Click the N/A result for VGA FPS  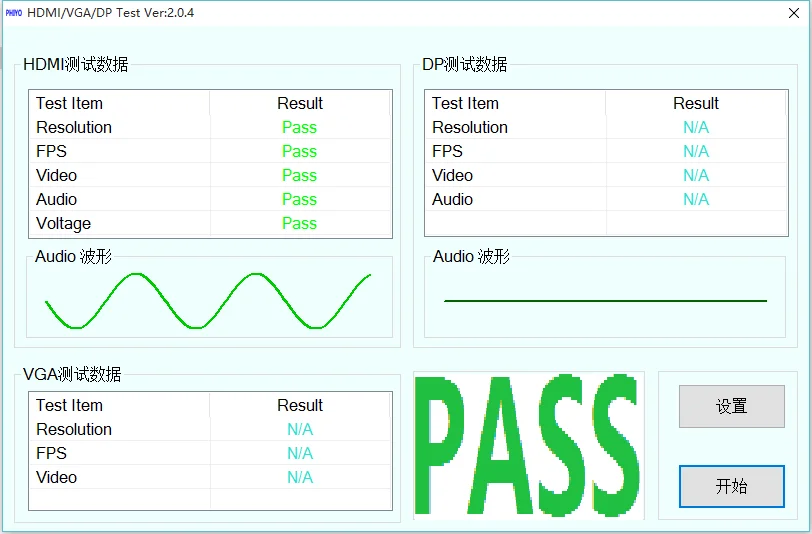300,453
